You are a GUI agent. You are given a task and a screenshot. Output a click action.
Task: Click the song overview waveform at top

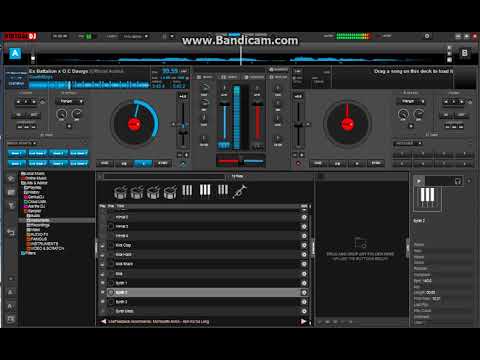point(240,60)
